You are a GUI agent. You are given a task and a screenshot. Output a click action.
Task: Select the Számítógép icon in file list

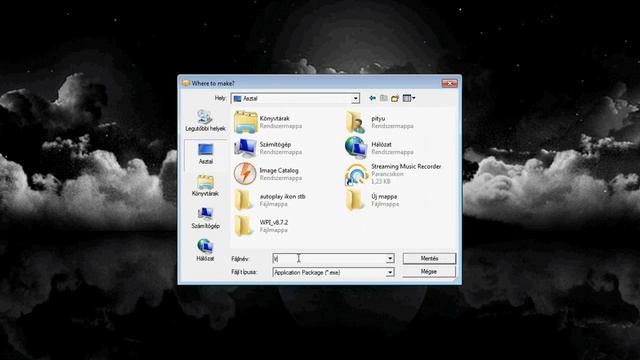click(x=245, y=148)
